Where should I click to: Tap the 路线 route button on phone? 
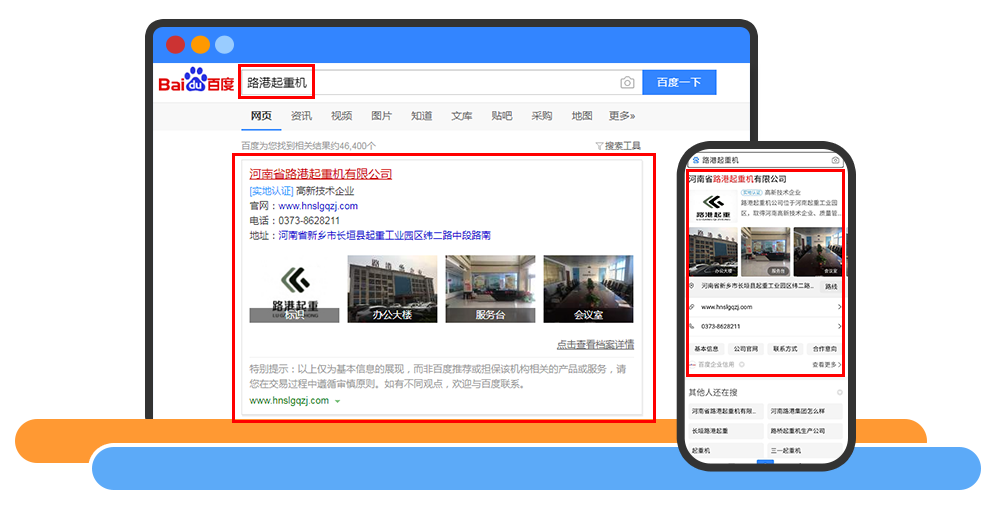pos(832,287)
